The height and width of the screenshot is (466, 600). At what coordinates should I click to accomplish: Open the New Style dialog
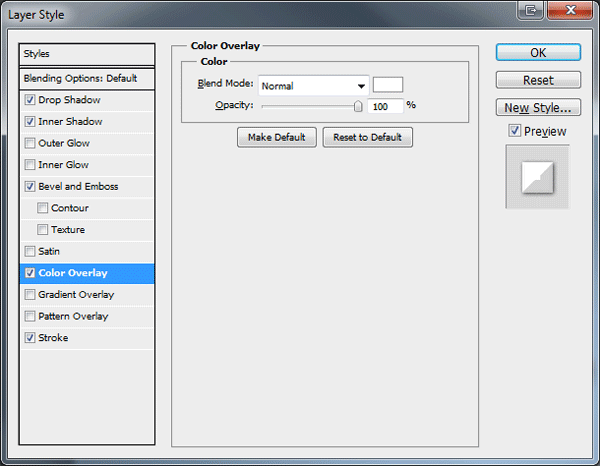coord(538,108)
